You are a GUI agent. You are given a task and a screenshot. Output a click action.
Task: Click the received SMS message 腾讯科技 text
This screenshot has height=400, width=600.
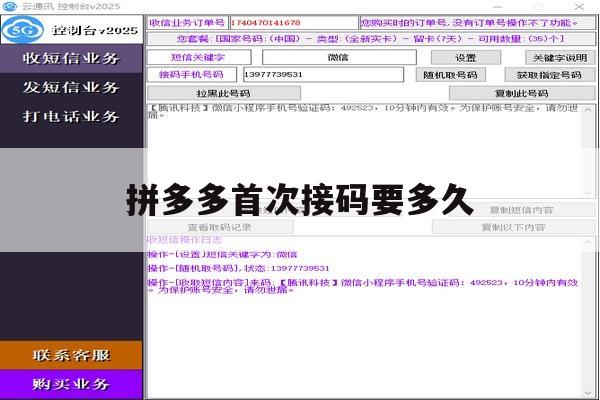point(363,111)
